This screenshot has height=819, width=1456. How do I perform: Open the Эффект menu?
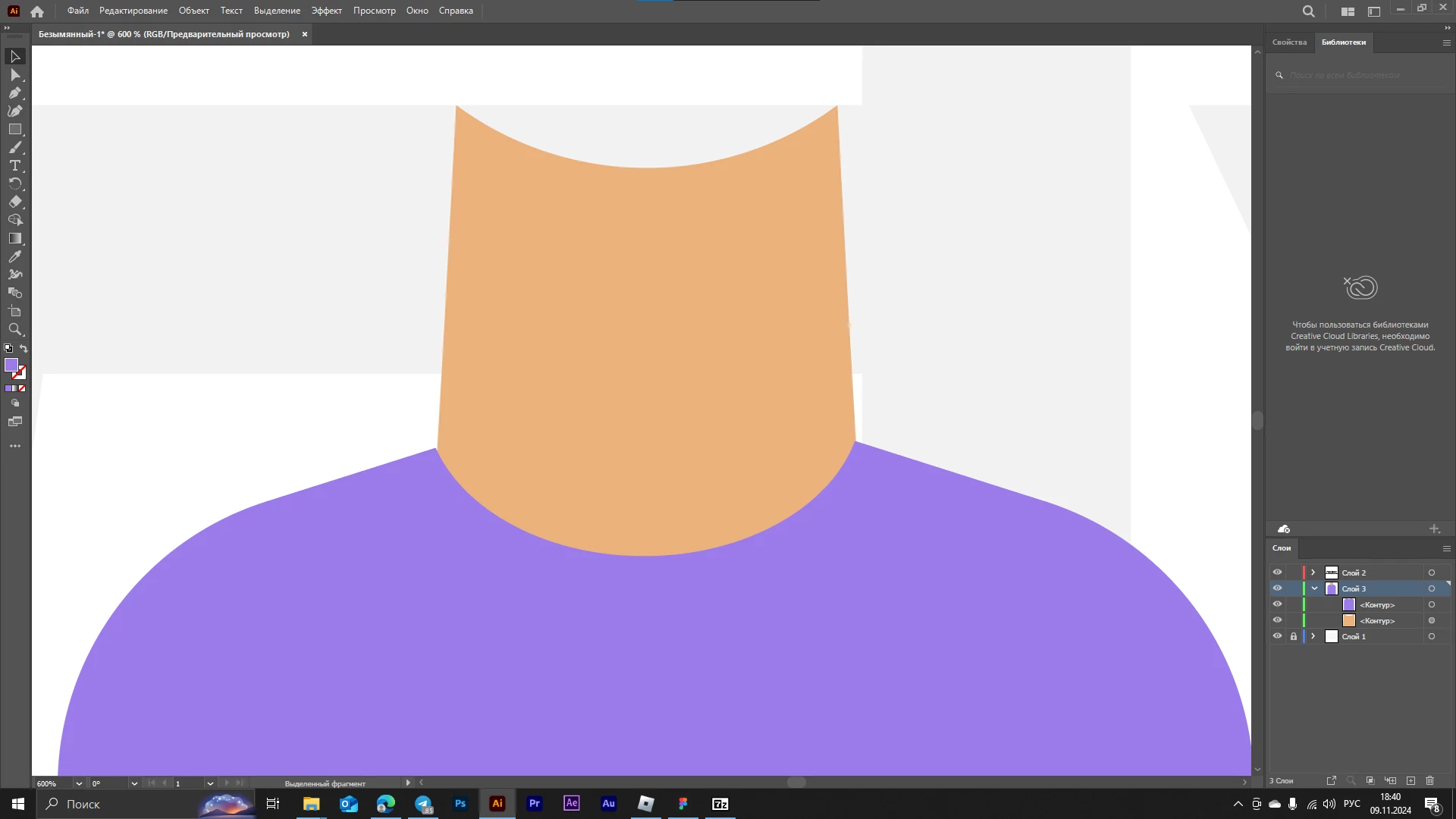[x=326, y=11]
